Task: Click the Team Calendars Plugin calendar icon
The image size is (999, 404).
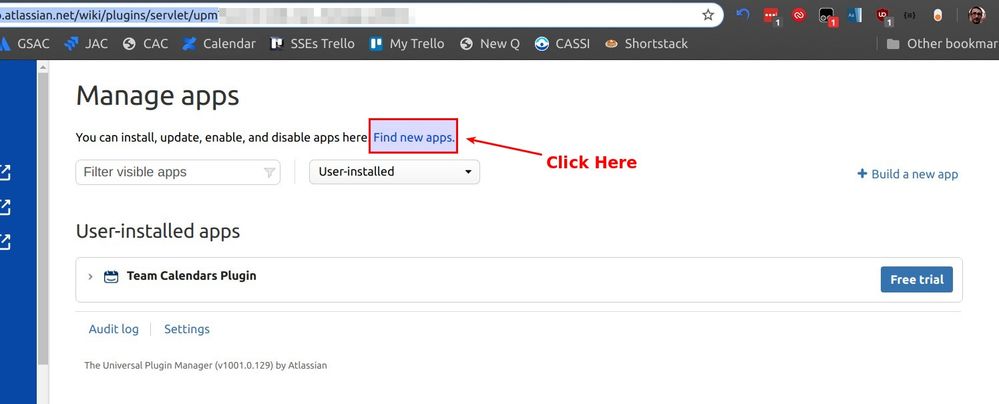Action: [x=111, y=277]
